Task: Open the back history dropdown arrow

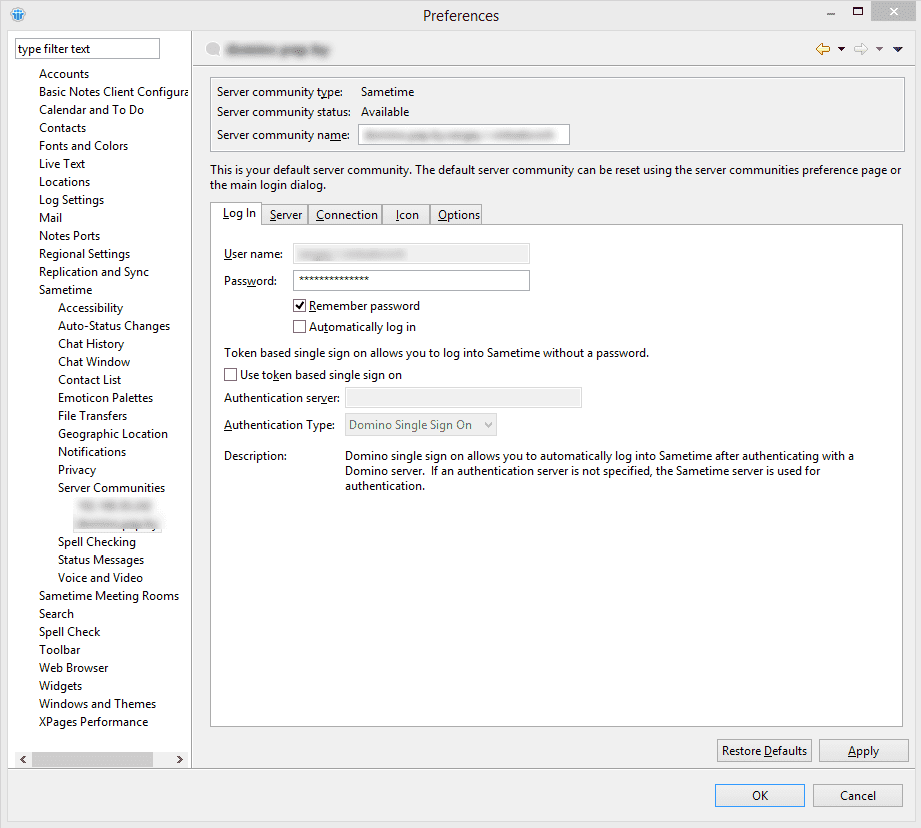Action: coord(841,49)
